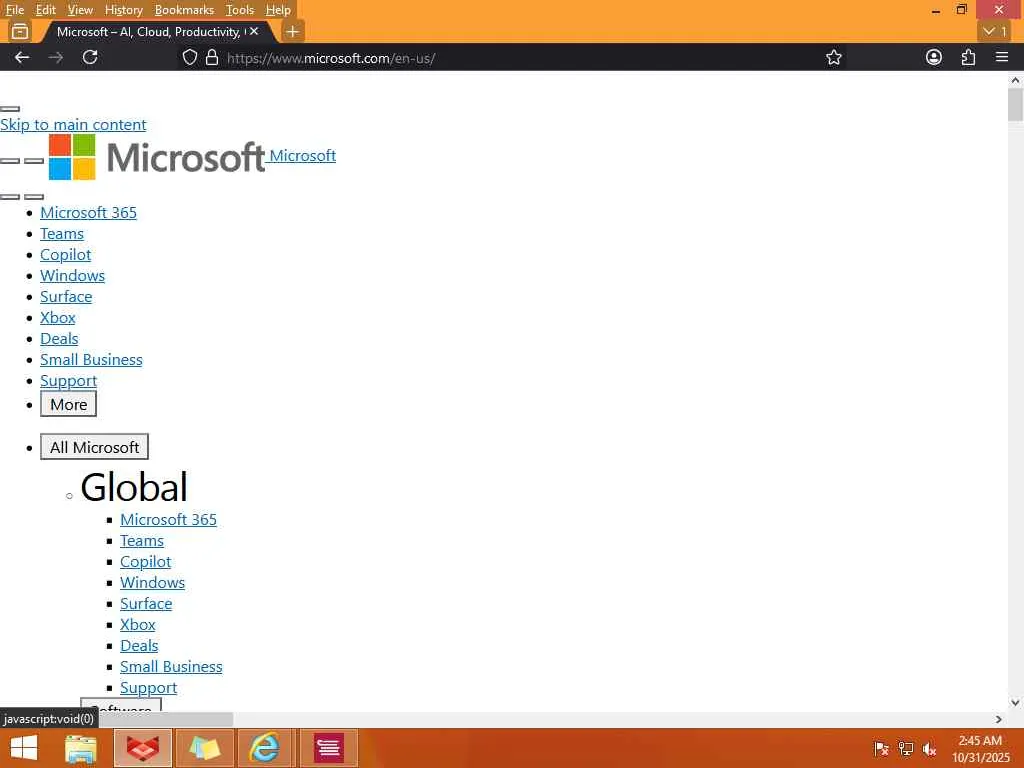Screen dimensions: 1024x768
Task: Expand the All Microsoft button
Action: [94, 447]
